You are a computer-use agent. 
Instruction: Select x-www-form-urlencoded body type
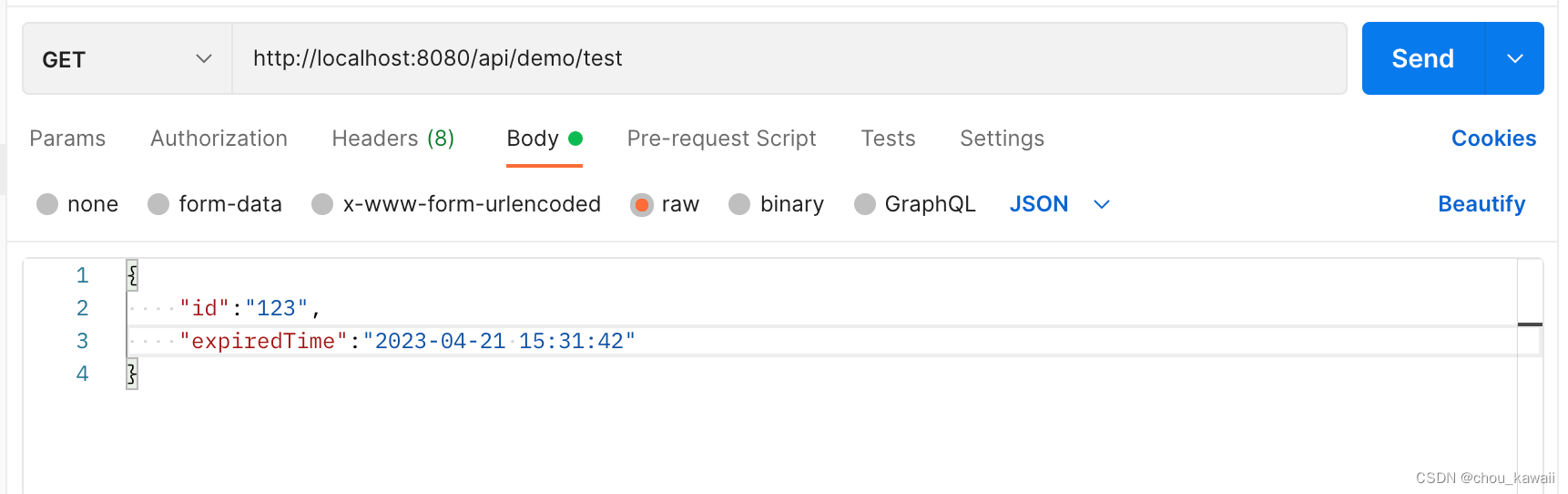322,204
